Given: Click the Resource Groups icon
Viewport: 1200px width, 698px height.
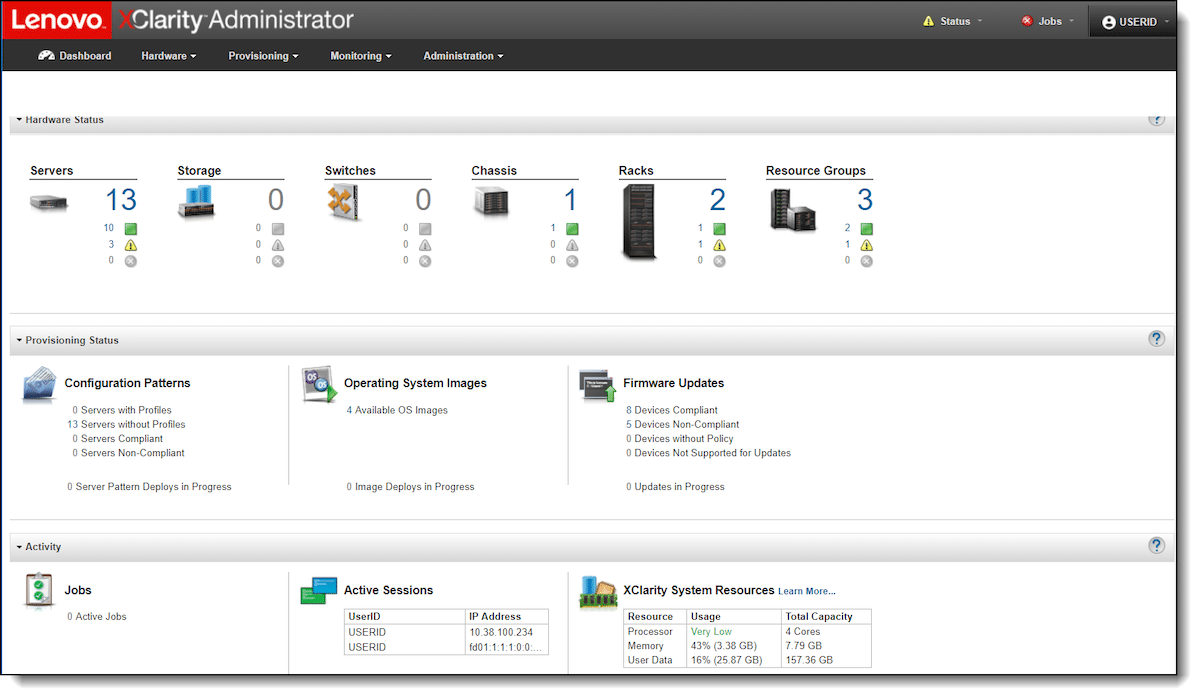Looking at the screenshot, I should 792,210.
